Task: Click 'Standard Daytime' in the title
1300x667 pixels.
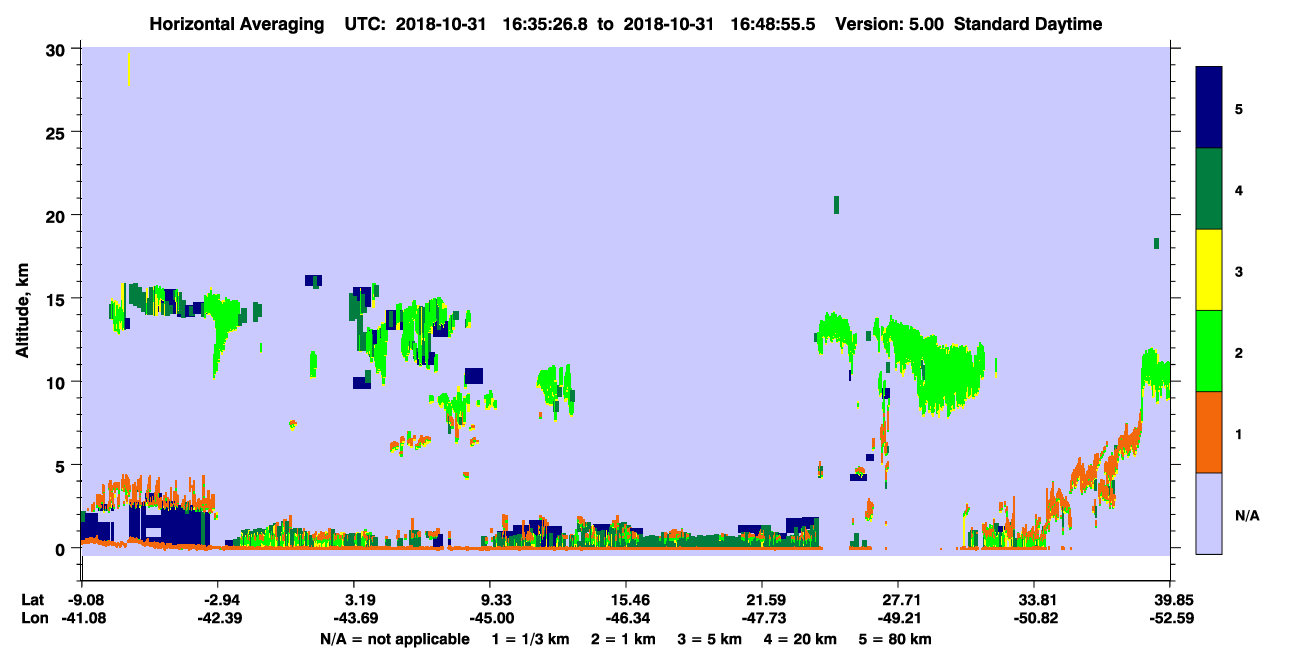Action: [x=1027, y=24]
